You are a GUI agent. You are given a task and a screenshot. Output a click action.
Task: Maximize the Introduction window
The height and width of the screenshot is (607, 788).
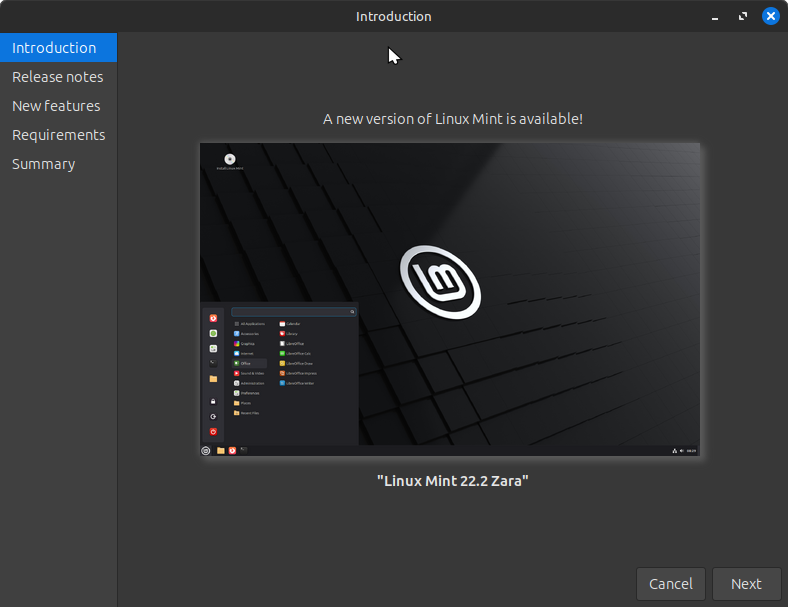[743, 17]
